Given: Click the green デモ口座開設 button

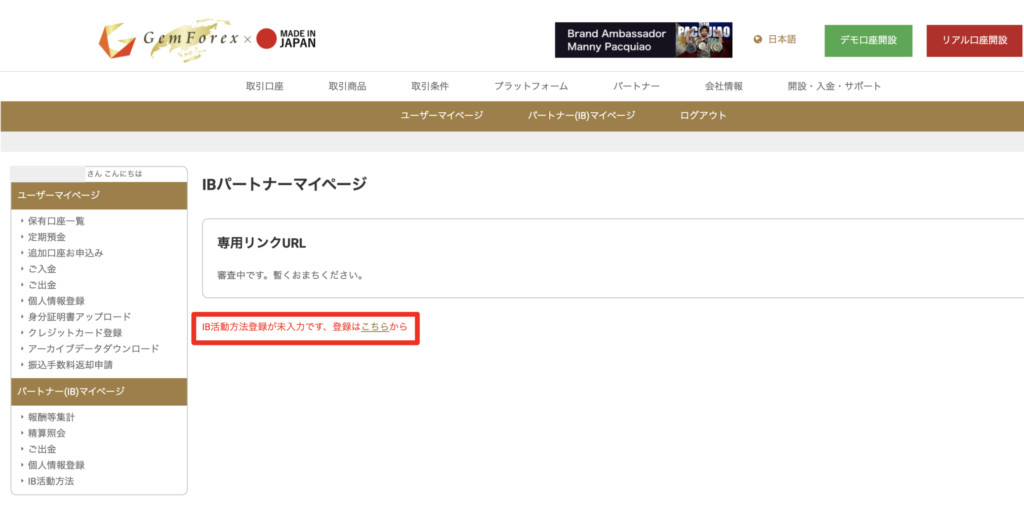Looking at the screenshot, I should [x=868, y=41].
